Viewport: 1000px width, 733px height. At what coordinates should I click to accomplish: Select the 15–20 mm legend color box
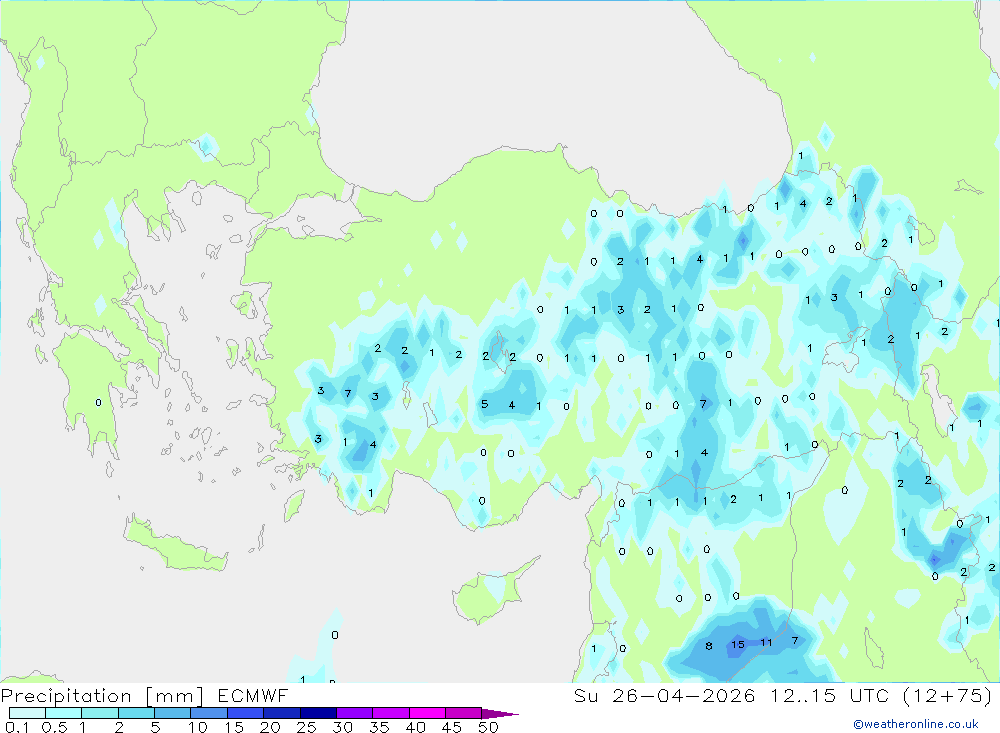pyautogui.click(x=246, y=713)
